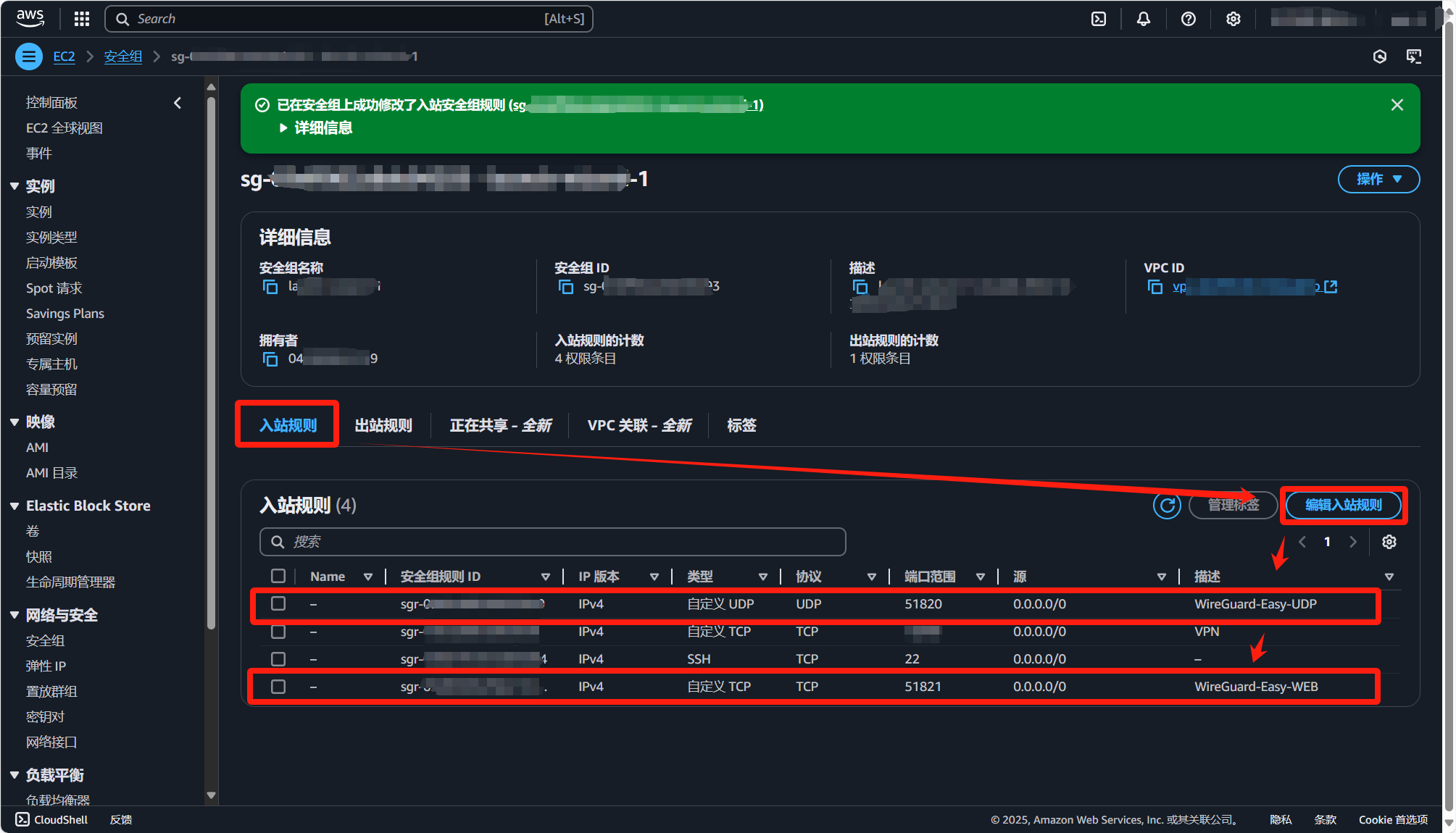The image size is (1456, 833).
Task: Open Savings Plans in the sidebar
Action: click(65, 314)
